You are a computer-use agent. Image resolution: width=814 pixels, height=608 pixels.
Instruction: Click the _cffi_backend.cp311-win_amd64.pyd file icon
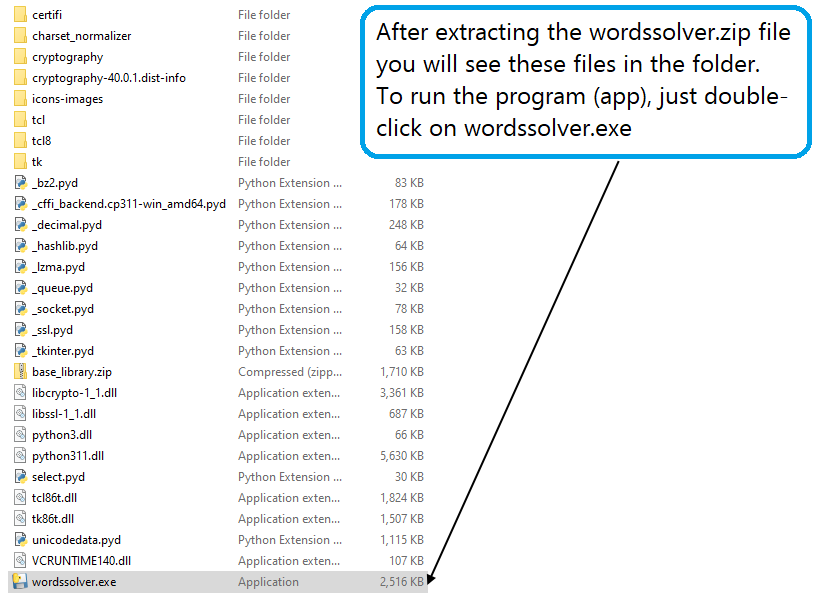click(x=20, y=204)
